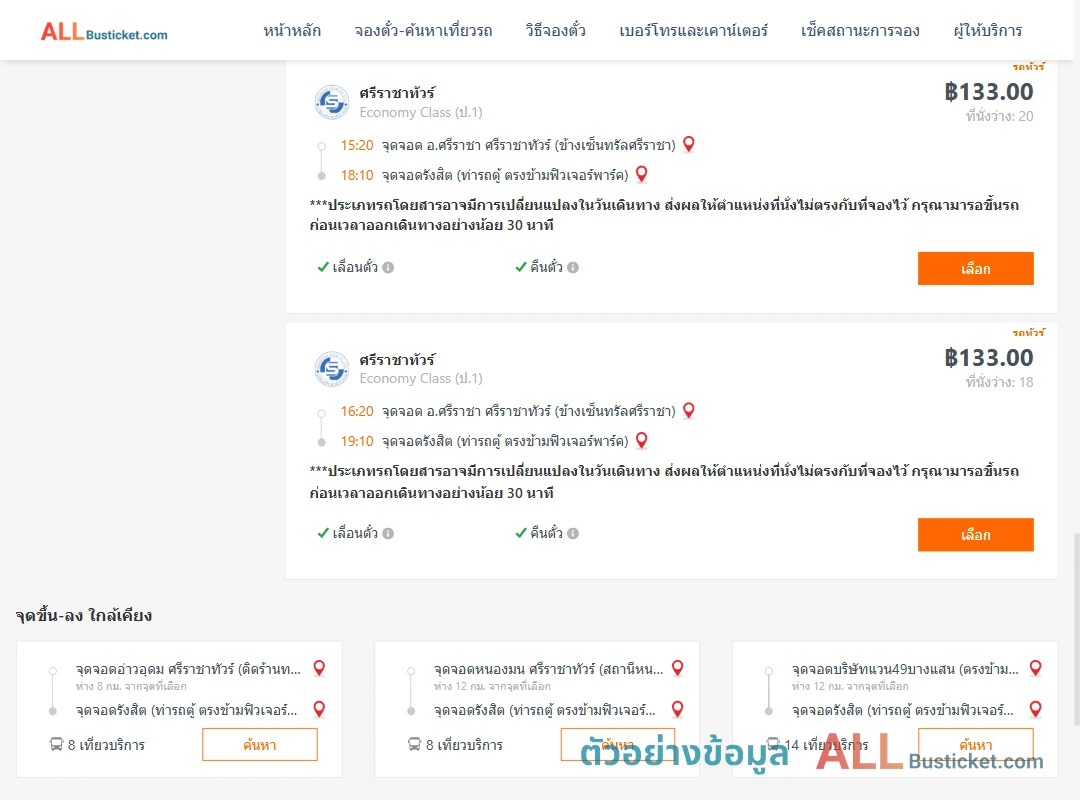Click the operator logo of the 15:20 trip

click(332, 103)
